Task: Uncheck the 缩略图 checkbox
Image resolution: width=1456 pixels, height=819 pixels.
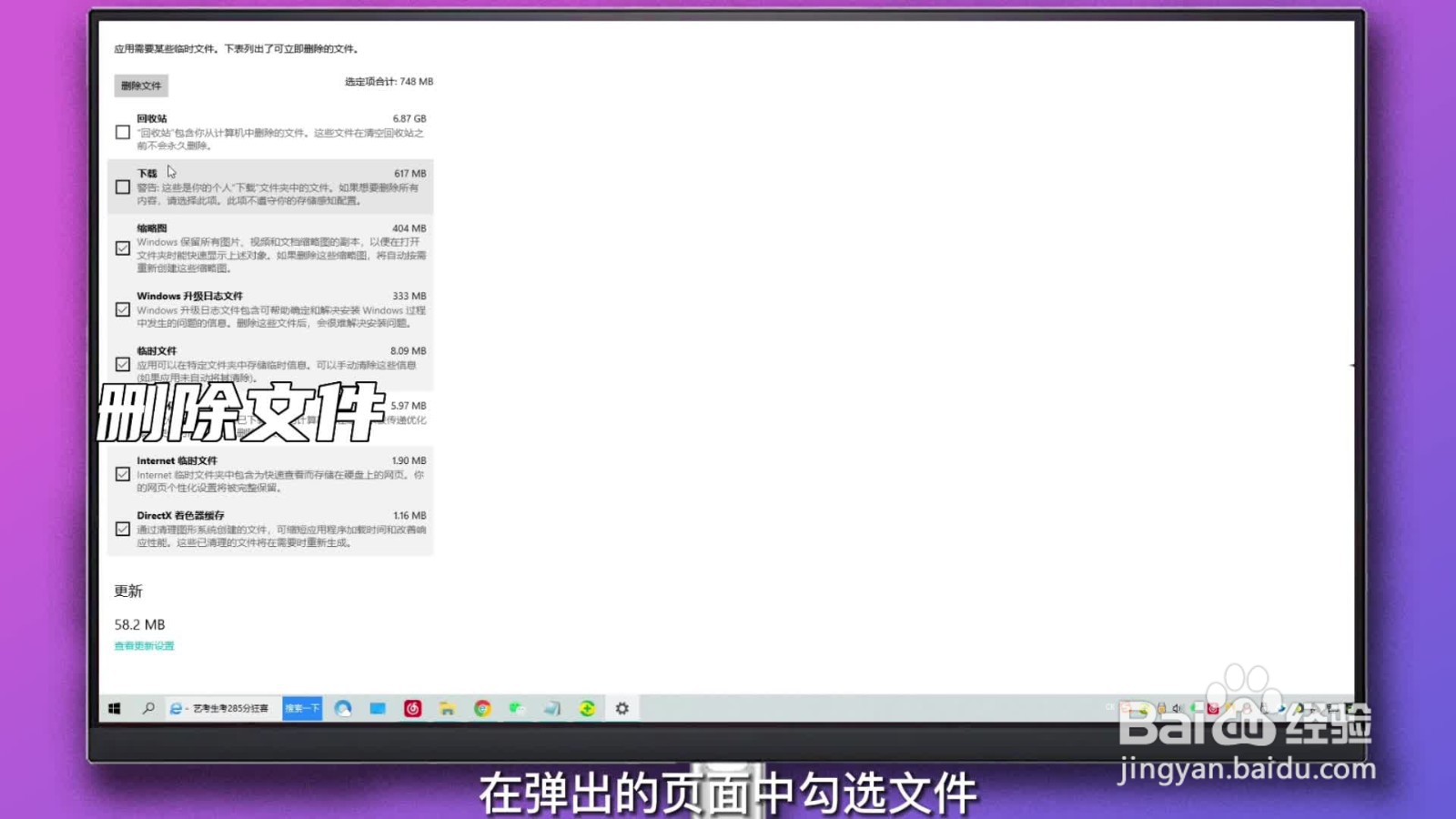Action: point(123,248)
